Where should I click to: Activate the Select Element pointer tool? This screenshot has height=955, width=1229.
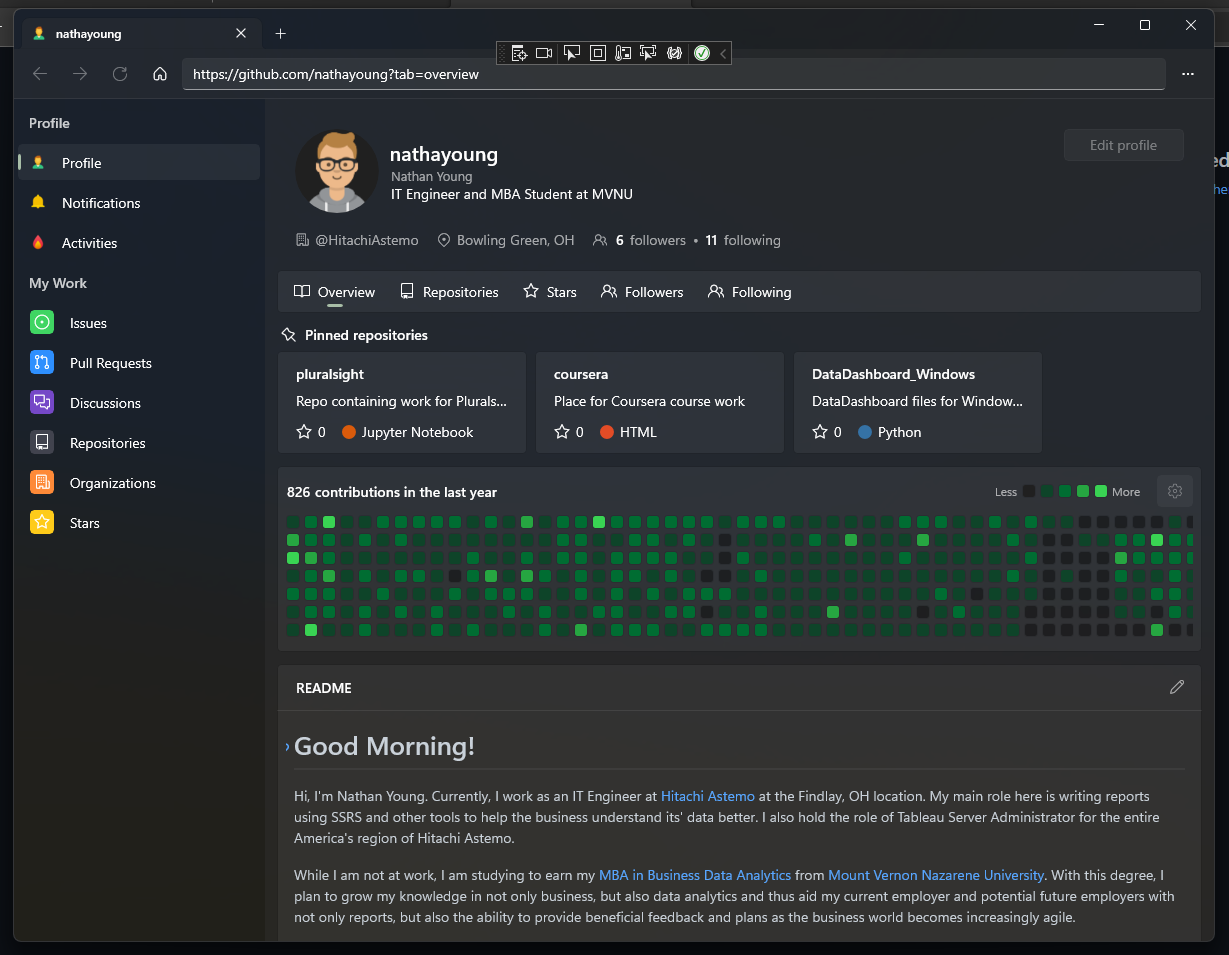click(571, 53)
